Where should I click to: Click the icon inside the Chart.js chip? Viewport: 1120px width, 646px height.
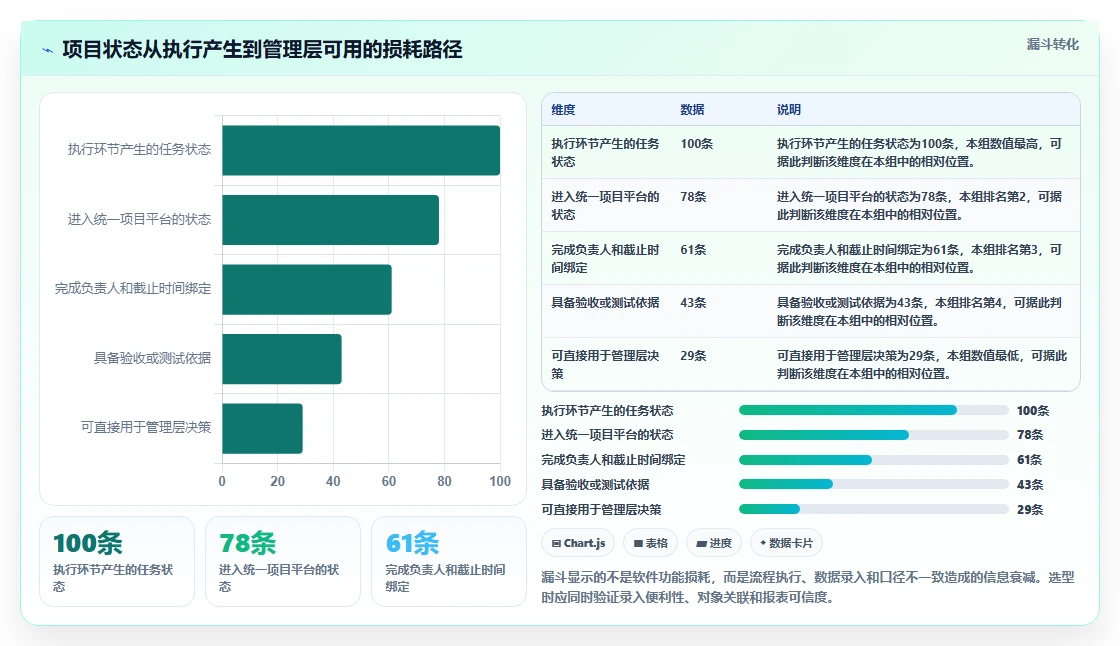556,544
